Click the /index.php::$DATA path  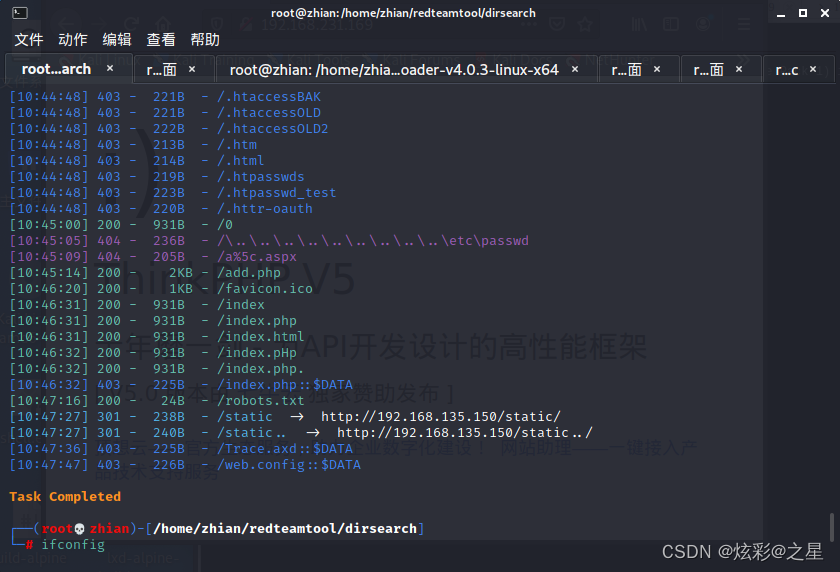(285, 385)
